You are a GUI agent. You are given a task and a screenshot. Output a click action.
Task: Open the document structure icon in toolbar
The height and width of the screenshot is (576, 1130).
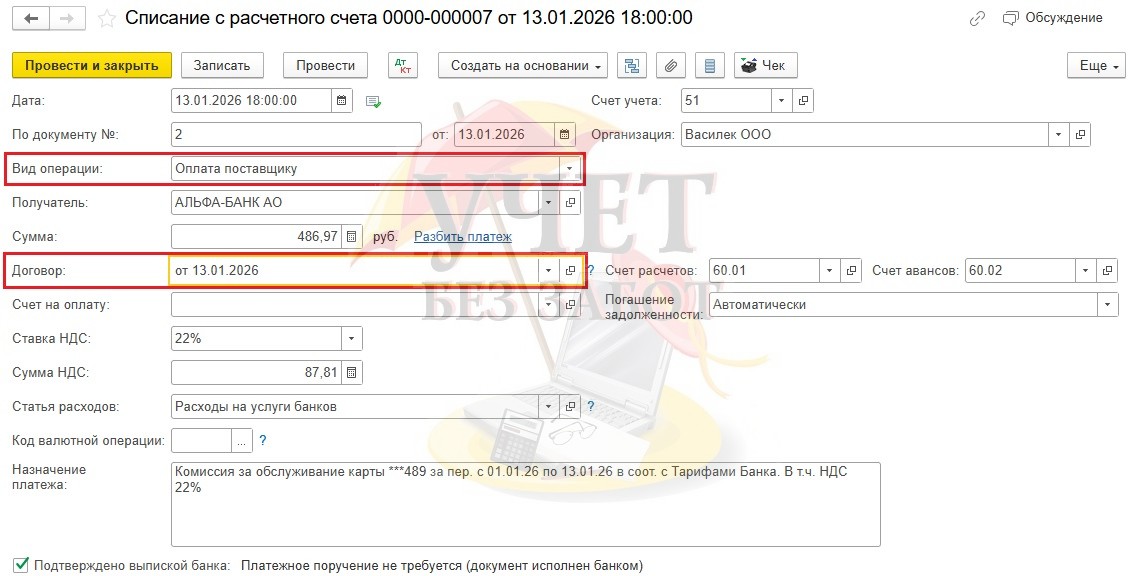pyautogui.click(x=632, y=66)
